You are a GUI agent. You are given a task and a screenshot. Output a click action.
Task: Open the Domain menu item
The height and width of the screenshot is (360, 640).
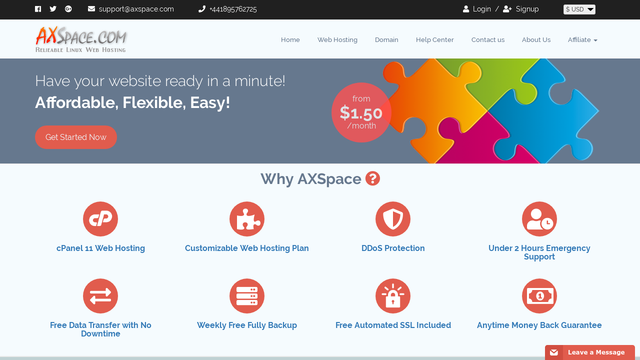387,40
